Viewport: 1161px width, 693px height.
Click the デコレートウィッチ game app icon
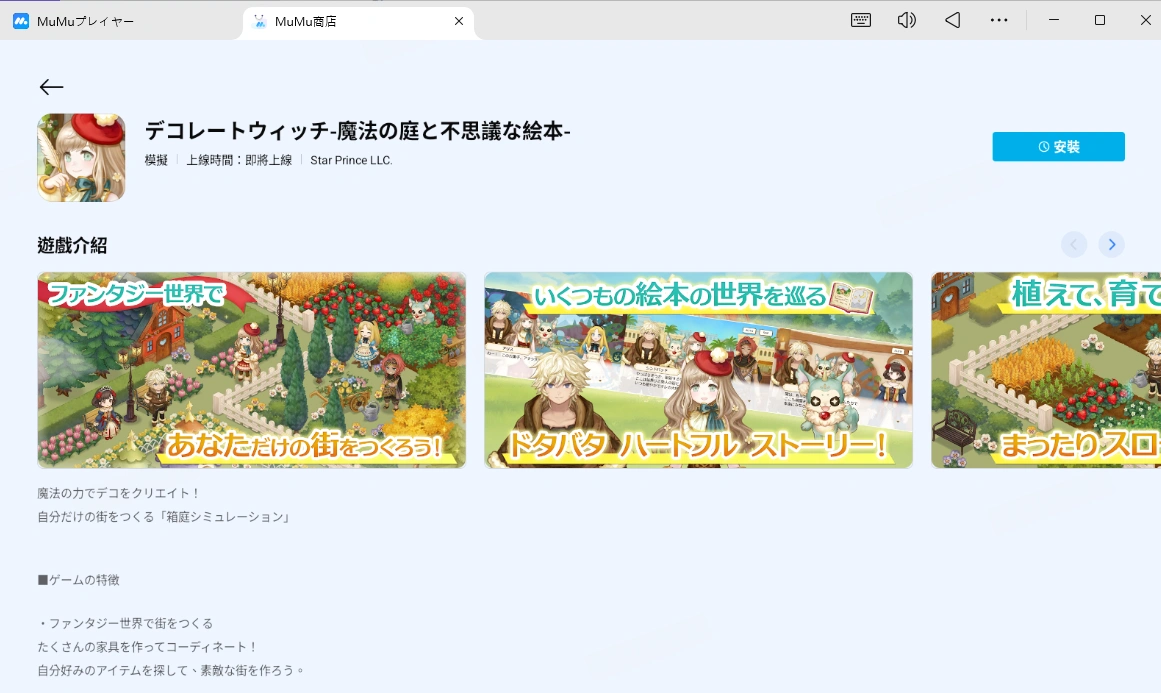81,157
